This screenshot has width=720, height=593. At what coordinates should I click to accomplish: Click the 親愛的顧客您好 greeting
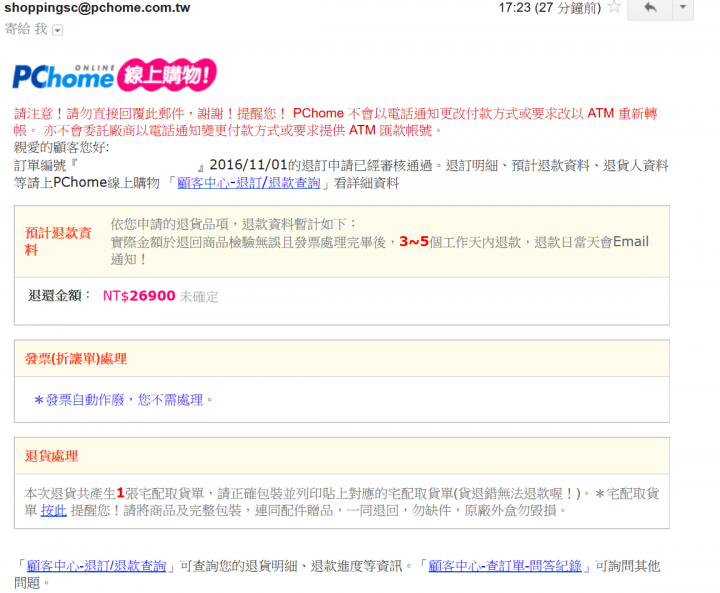pyautogui.click(x=62, y=148)
